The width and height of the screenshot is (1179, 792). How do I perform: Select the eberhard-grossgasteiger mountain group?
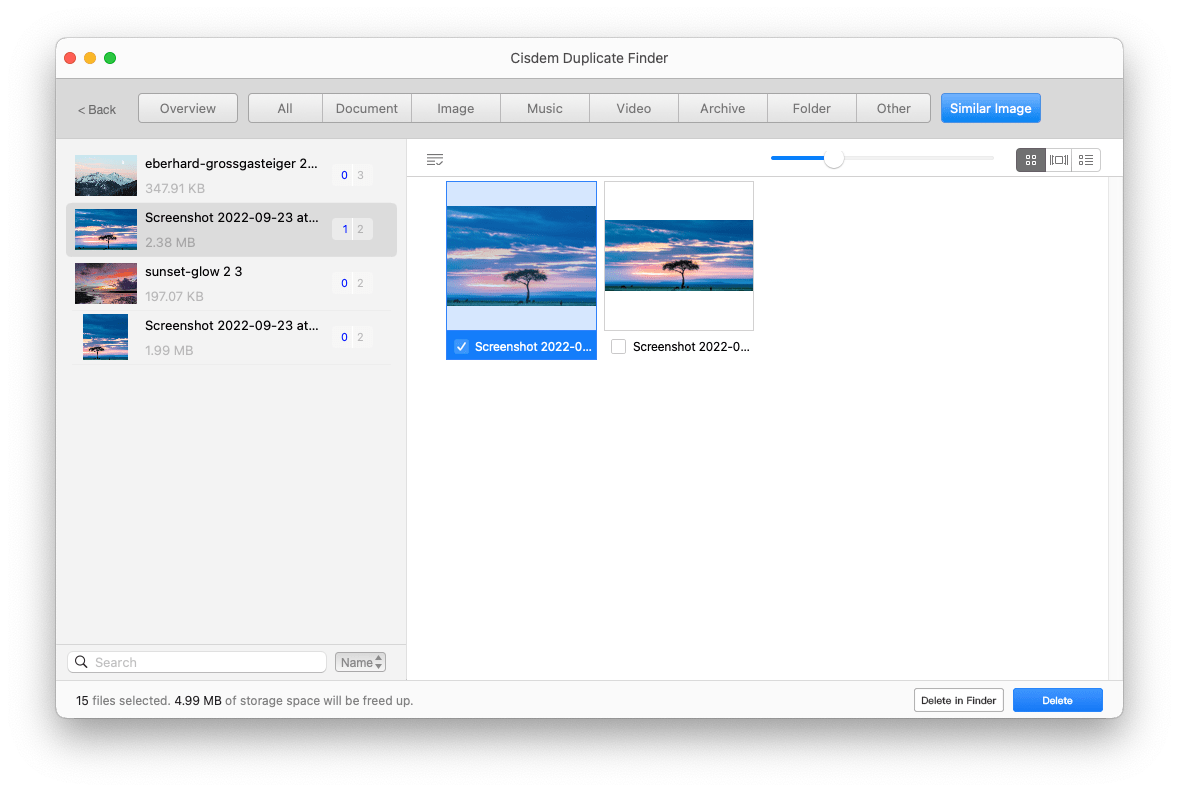pos(231,175)
